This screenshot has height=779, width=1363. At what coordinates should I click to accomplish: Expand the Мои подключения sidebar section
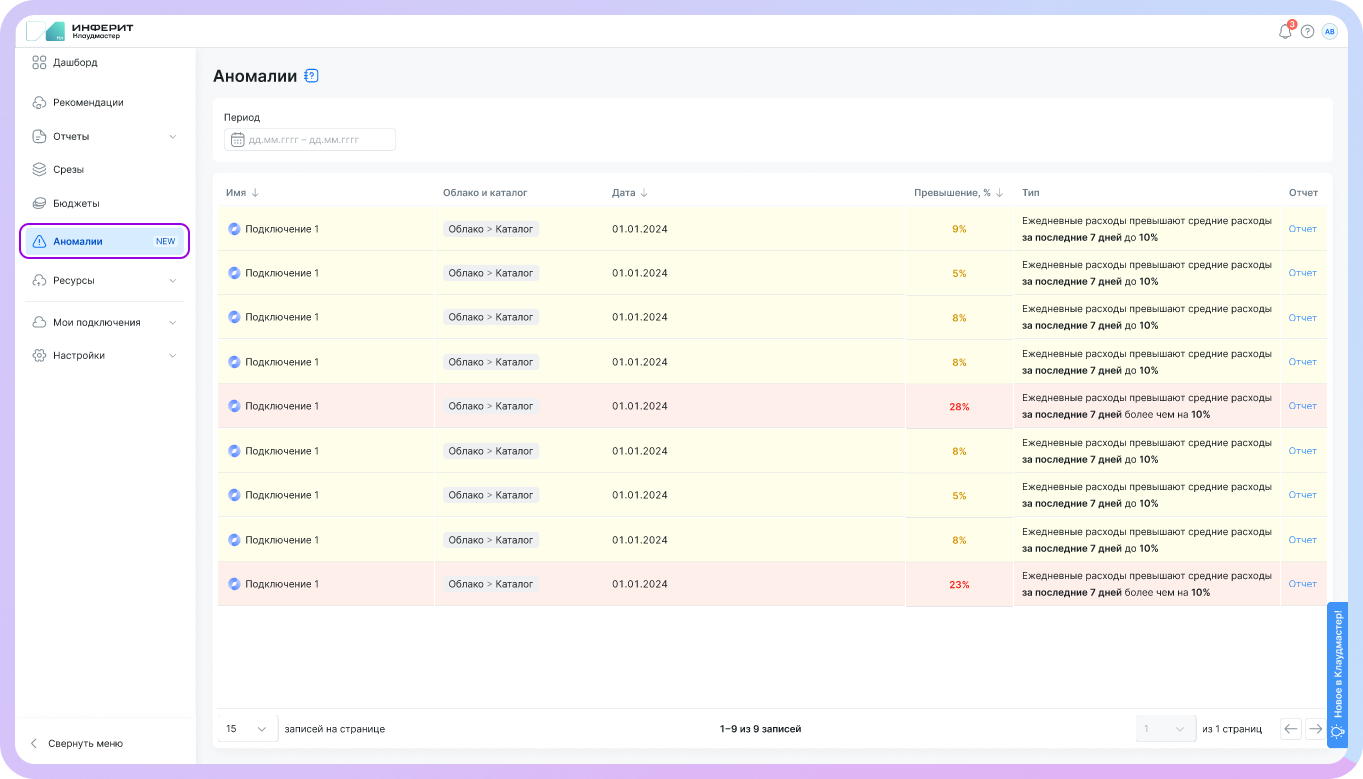pyautogui.click(x=172, y=323)
